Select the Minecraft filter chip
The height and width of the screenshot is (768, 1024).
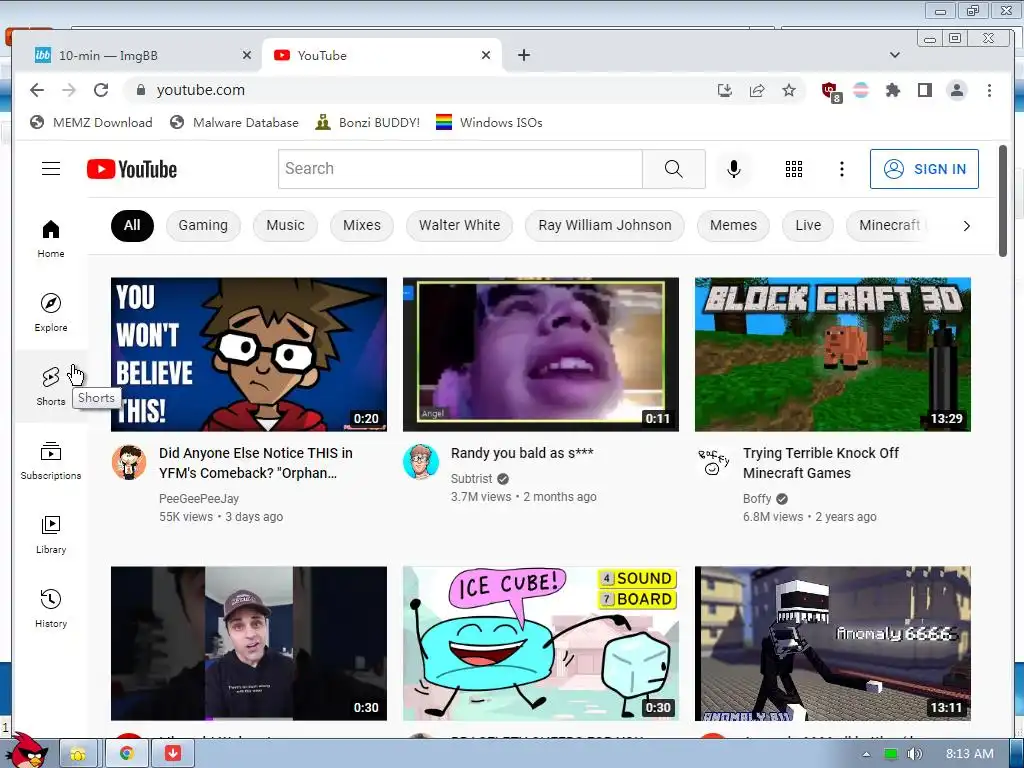point(889,225)
